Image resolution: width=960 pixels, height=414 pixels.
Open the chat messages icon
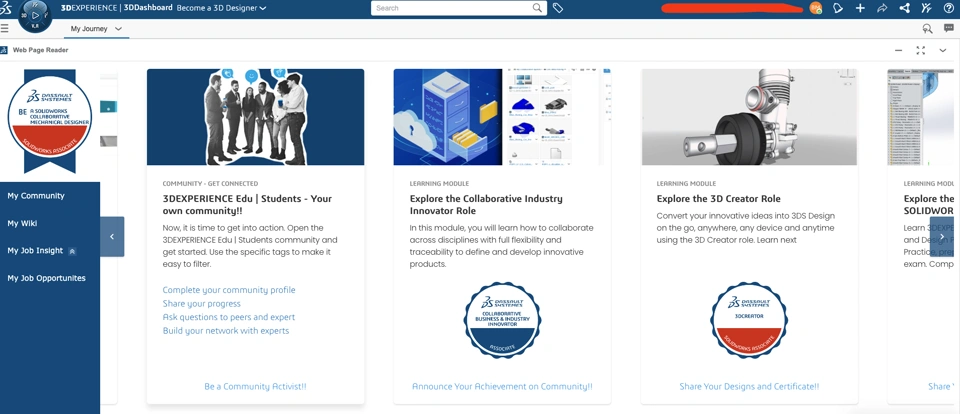948,28
